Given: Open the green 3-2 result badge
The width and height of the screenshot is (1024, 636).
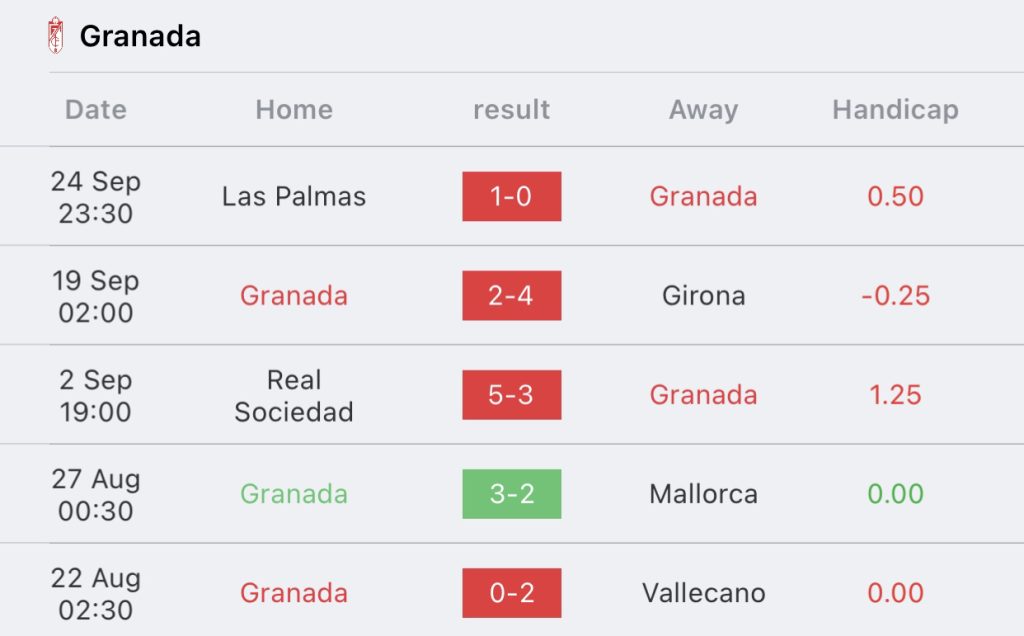Looking at the screenshot, I should click(511, 494).
